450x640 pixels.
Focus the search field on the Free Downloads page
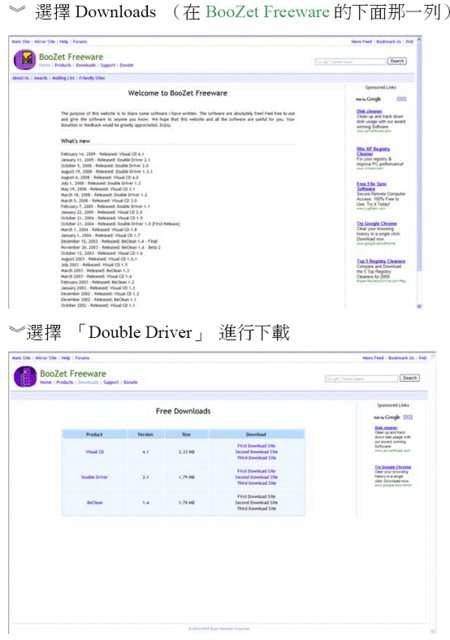(361, 379)
